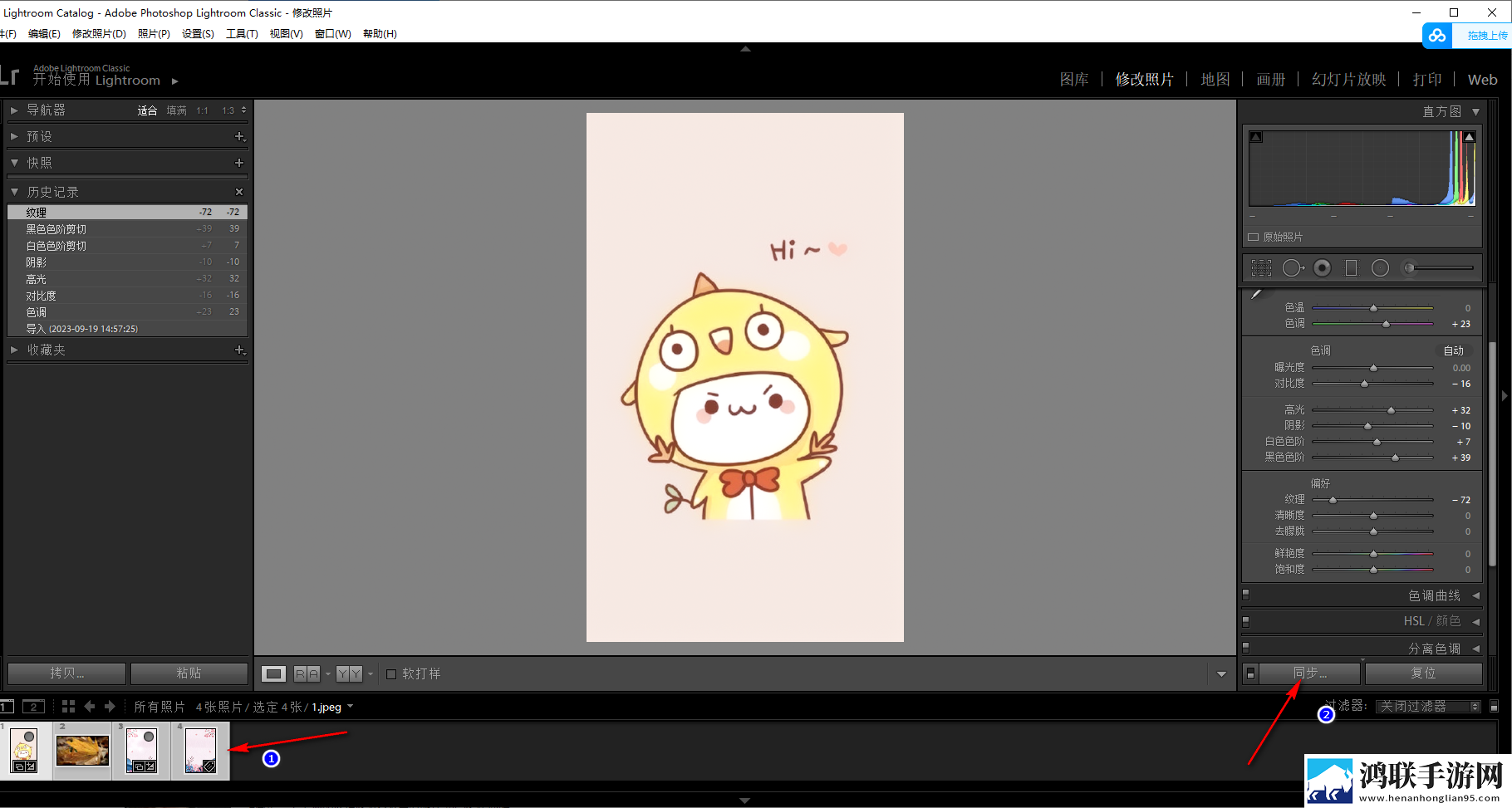
Task: Select the crop overlay tool
Action: pos(1261,268)
